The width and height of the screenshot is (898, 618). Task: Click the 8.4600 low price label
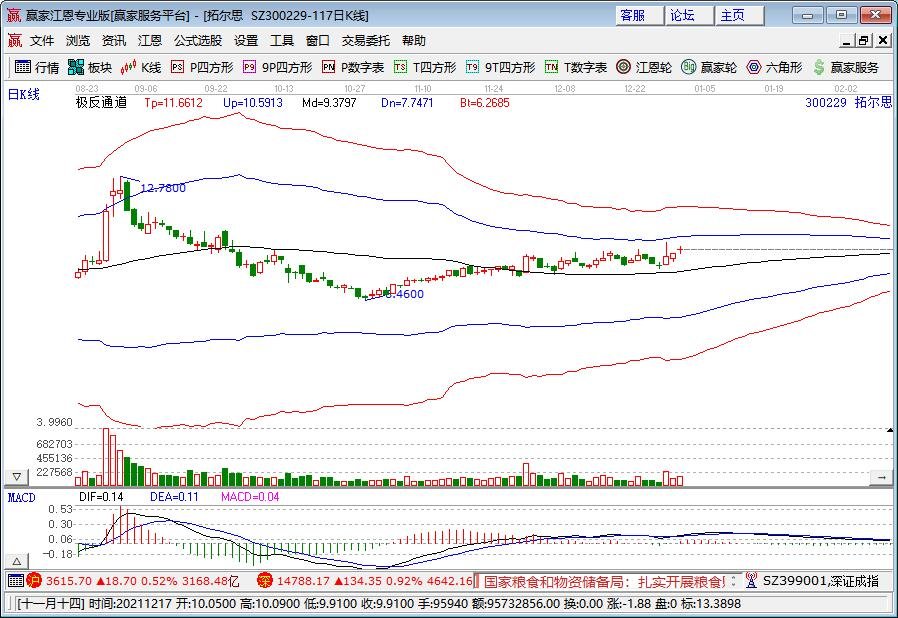coord(404,294)
